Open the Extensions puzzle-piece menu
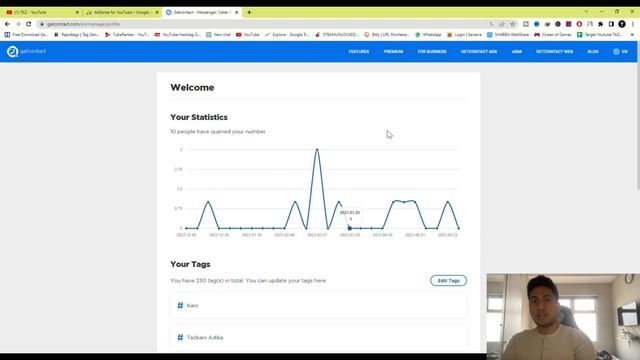Viewport: 640px width, 360px height. [600, 24]
